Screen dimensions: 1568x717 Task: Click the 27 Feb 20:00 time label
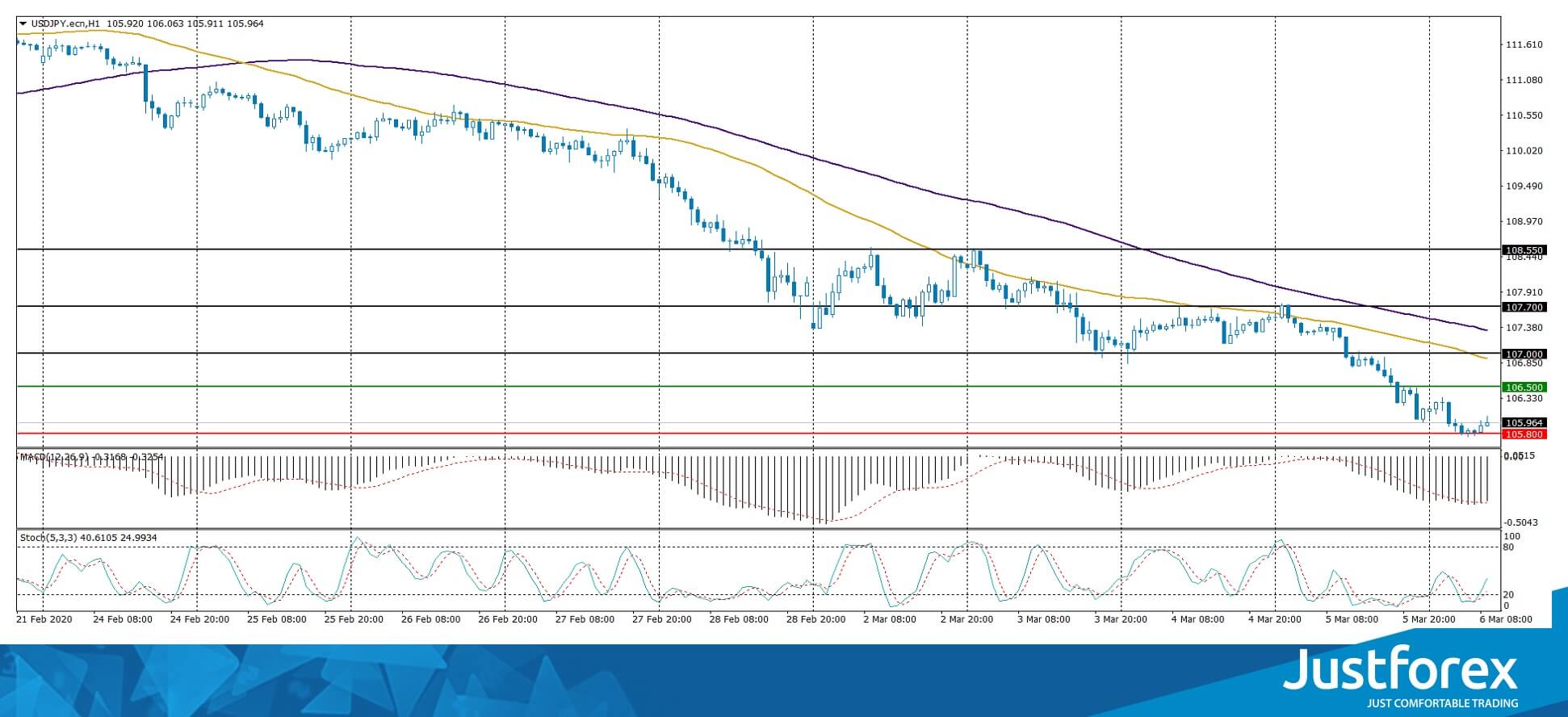click(x=661, y=619)
